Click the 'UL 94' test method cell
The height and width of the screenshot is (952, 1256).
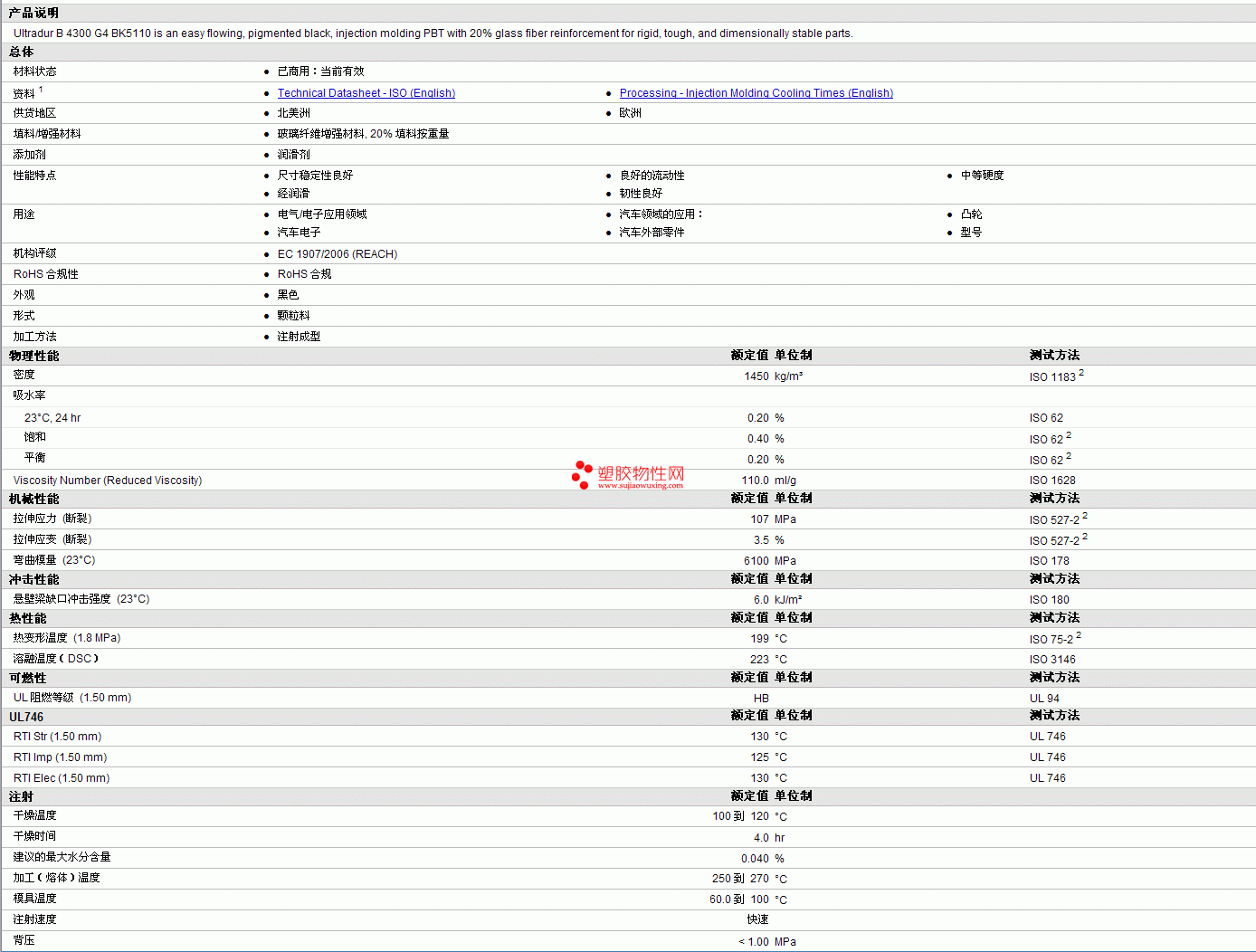pos(1044,699)
